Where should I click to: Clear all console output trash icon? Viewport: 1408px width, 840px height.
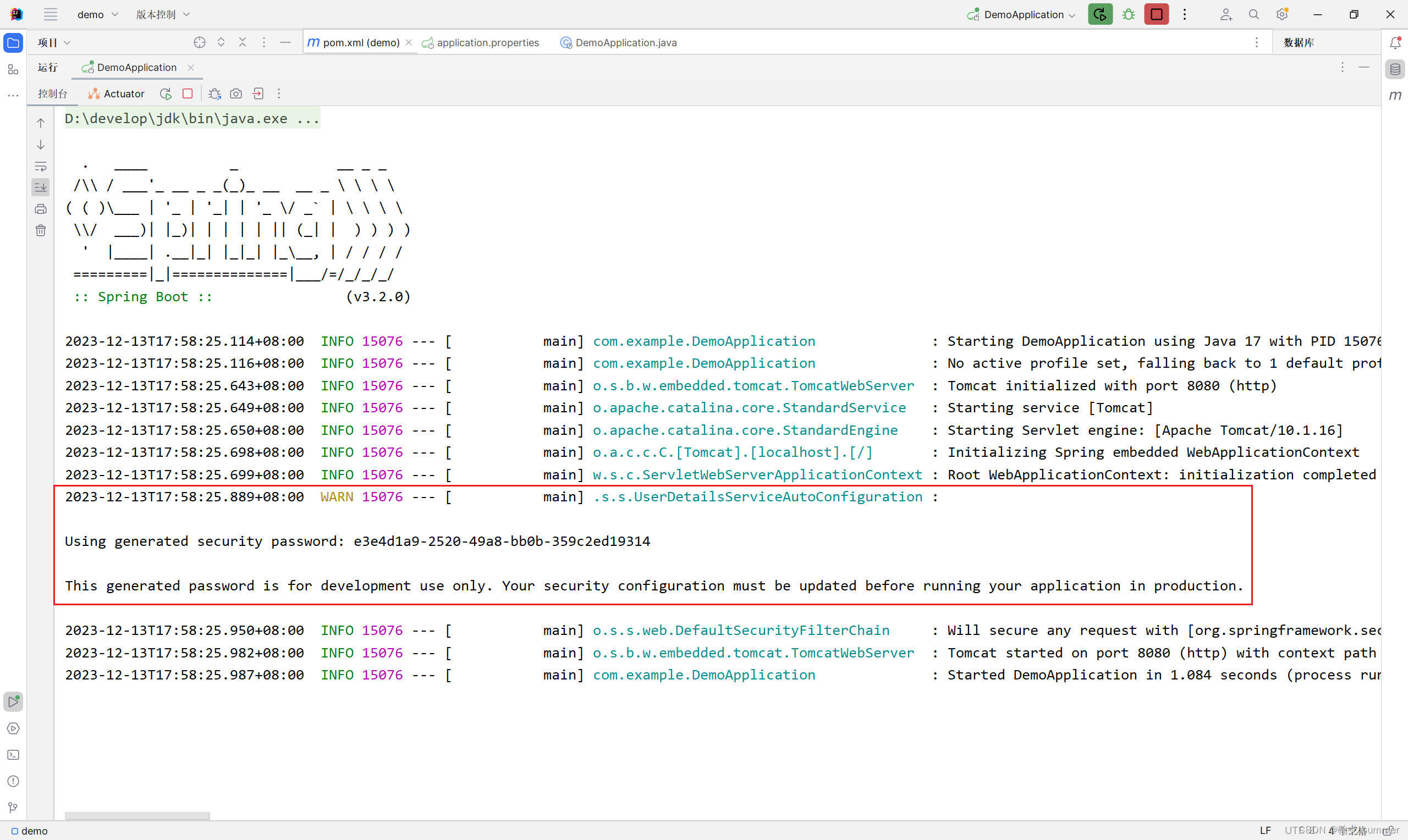pos(41,230)
